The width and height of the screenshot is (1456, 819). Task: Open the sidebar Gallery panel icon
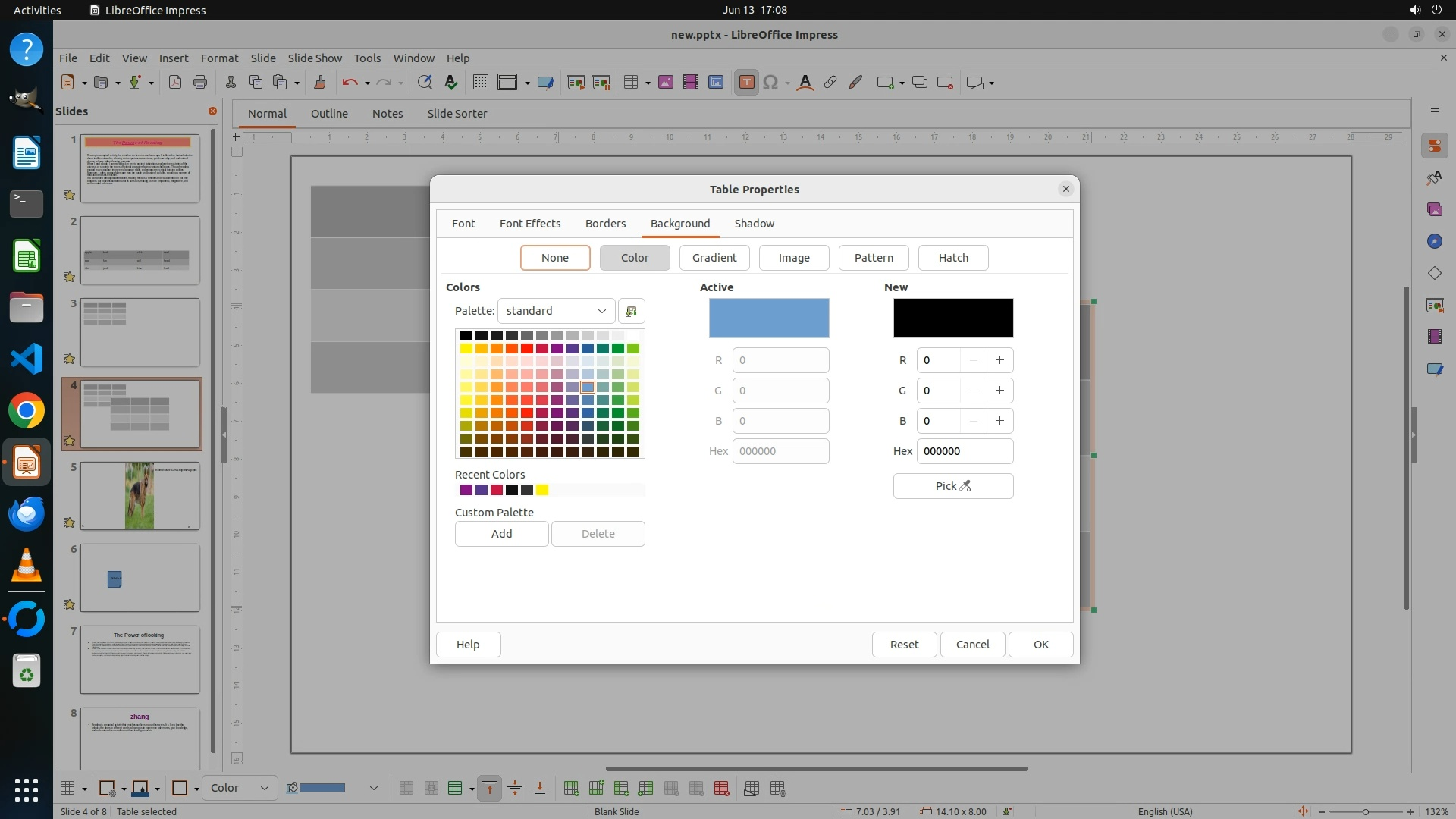[1434, 209]
